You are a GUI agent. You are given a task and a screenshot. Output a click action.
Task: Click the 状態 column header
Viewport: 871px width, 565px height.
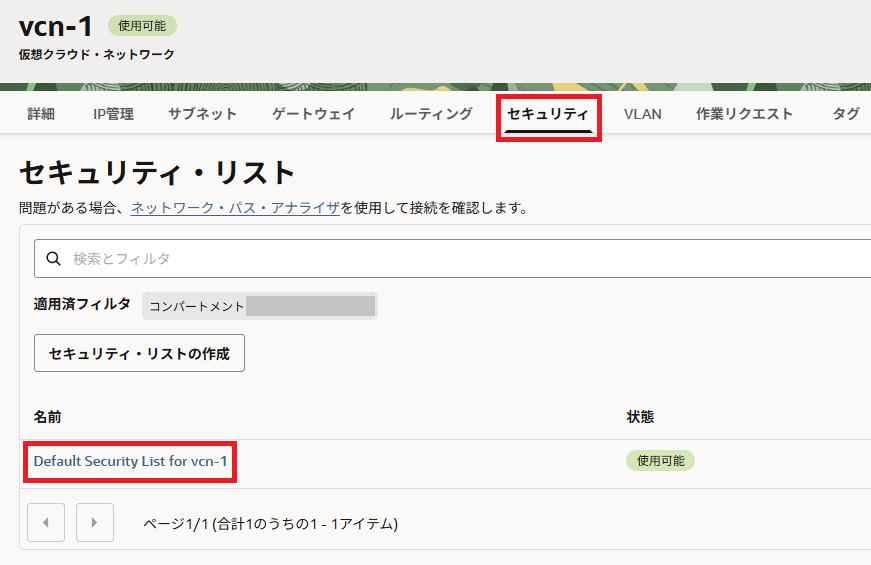coord(640,416)
